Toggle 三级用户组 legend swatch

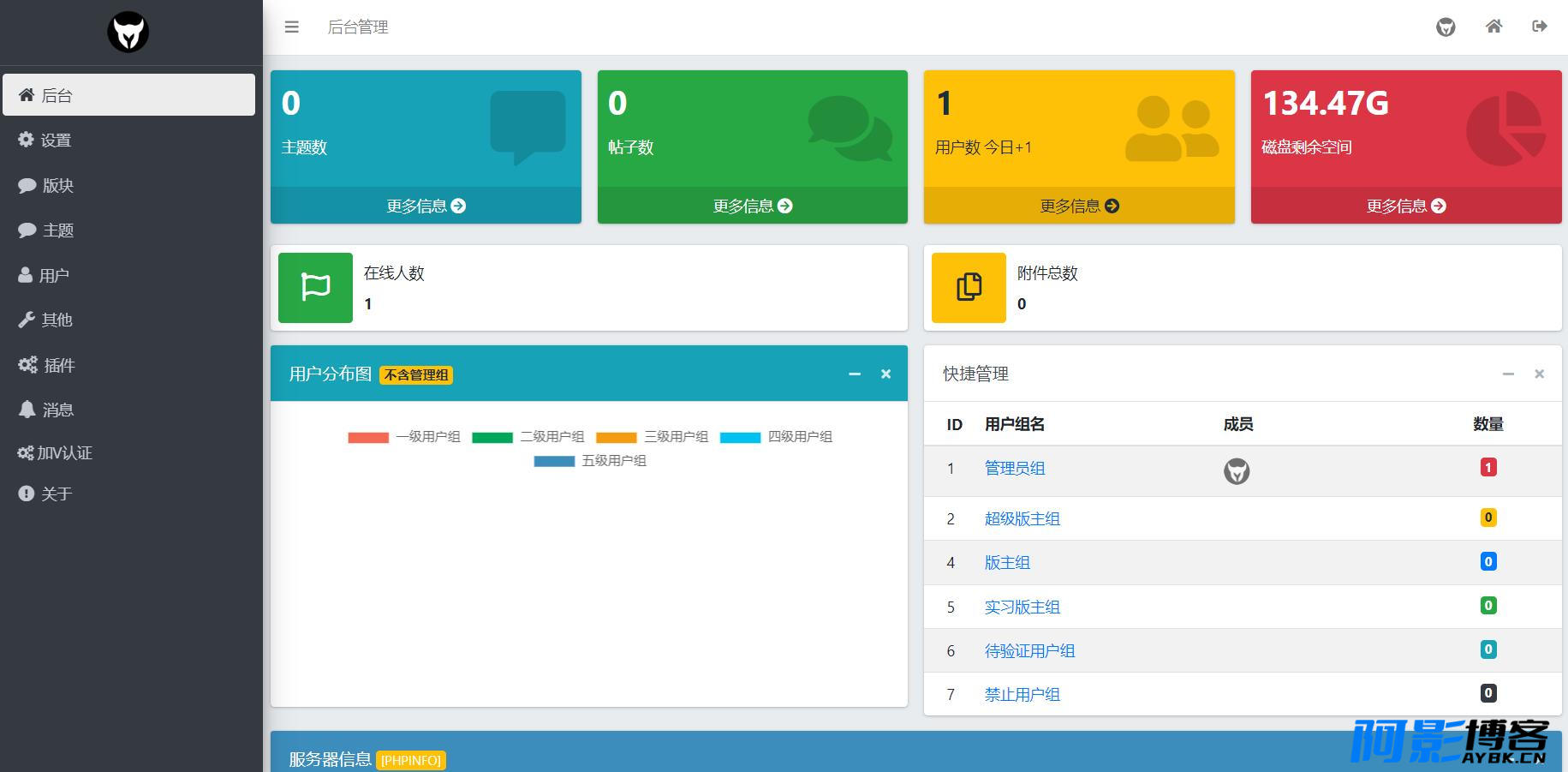click(617, 437)
